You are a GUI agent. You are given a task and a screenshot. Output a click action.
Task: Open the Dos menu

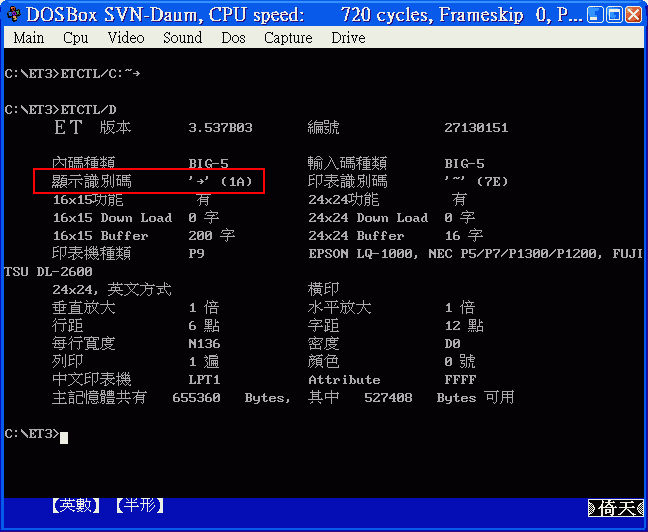coord(233,38)
